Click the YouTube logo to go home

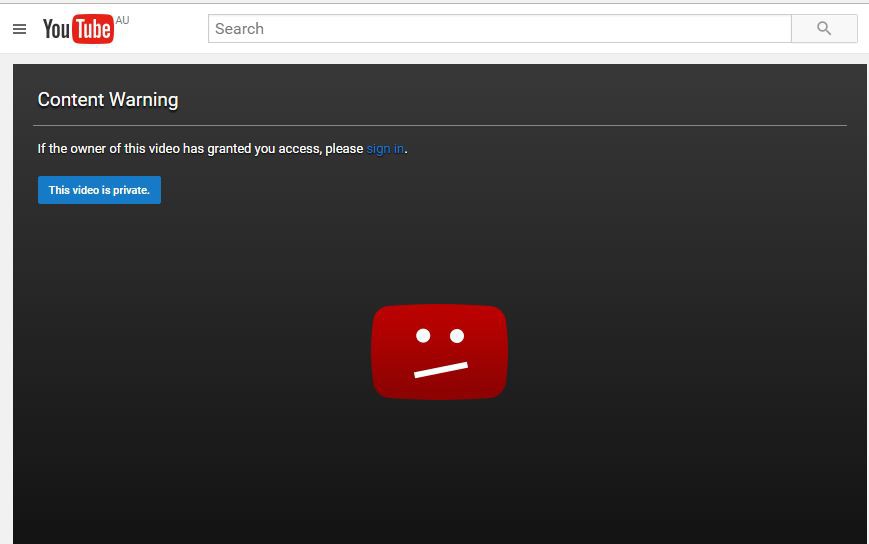(78, 29)
